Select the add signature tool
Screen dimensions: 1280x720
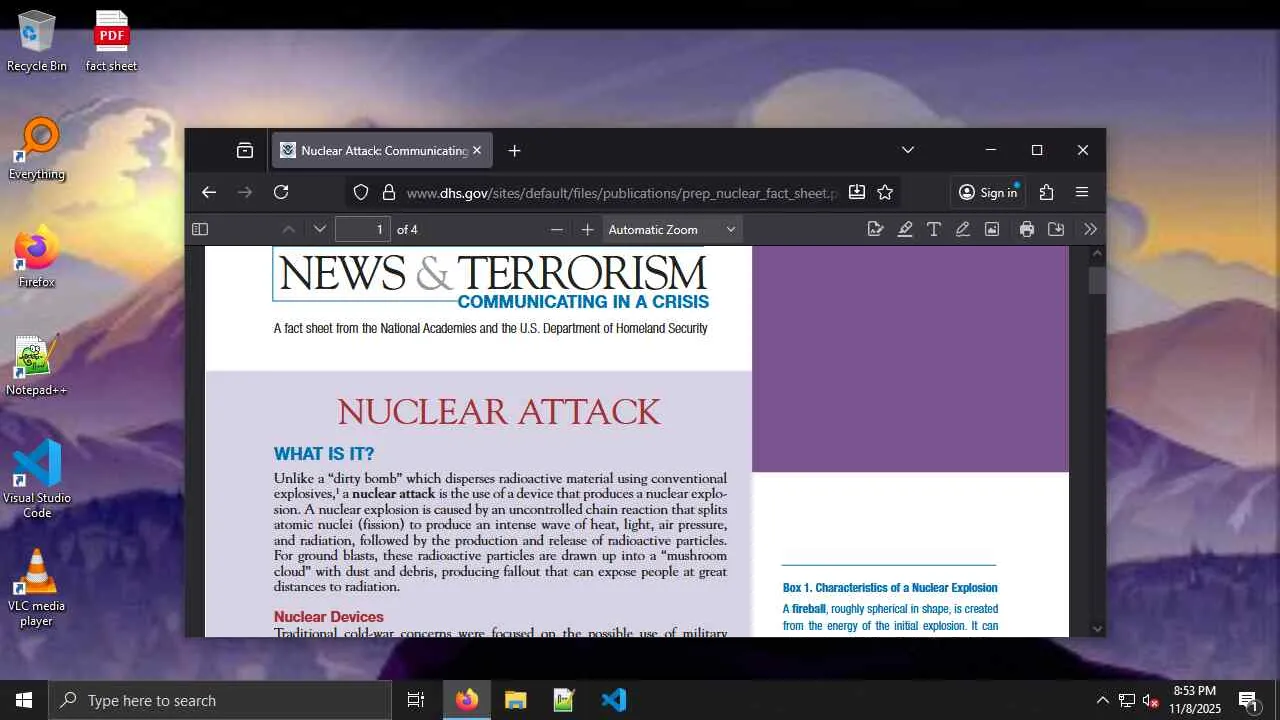tap(876, 229)
